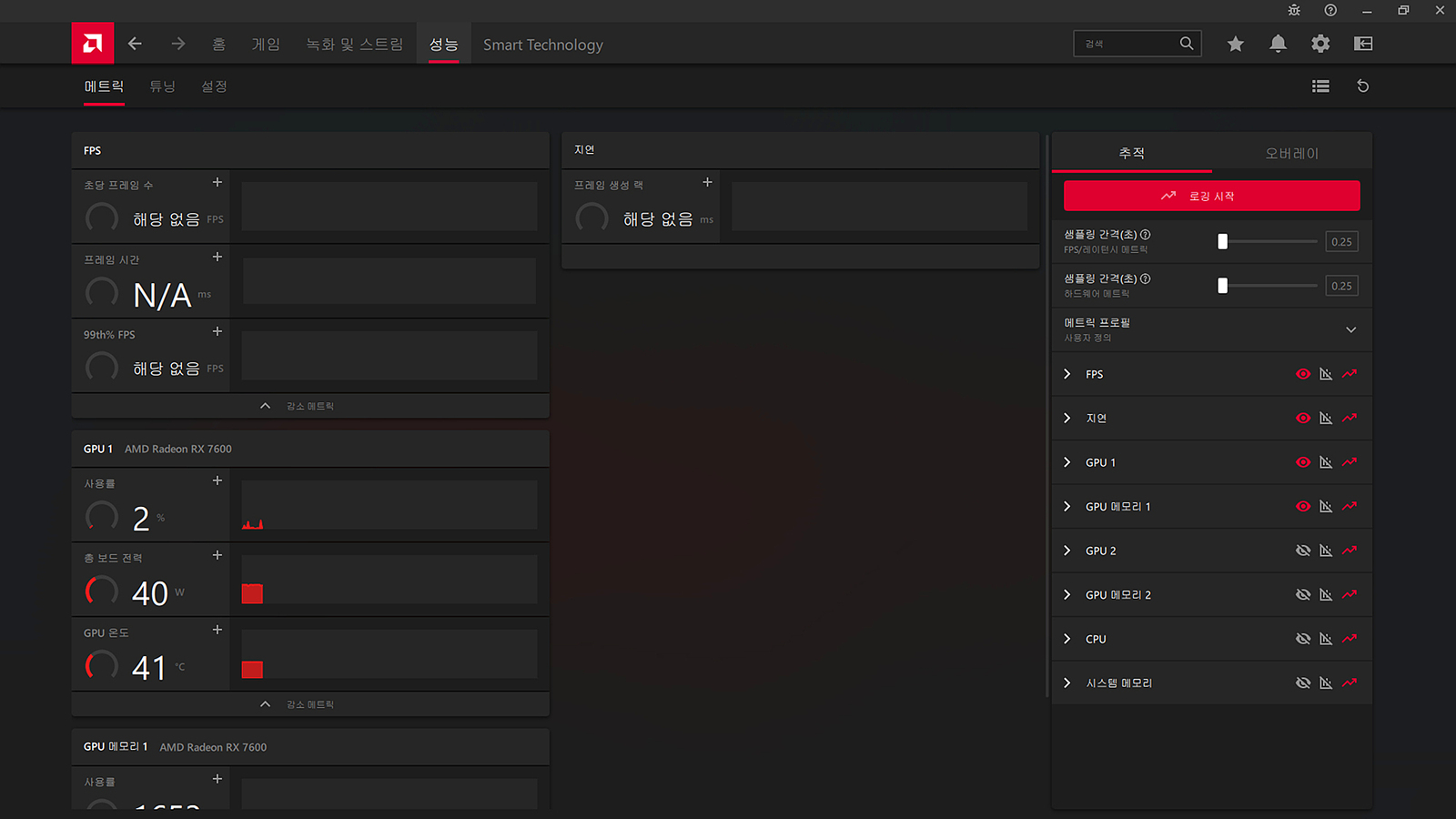Open settings via the gear icon

tap(1320, 44)
